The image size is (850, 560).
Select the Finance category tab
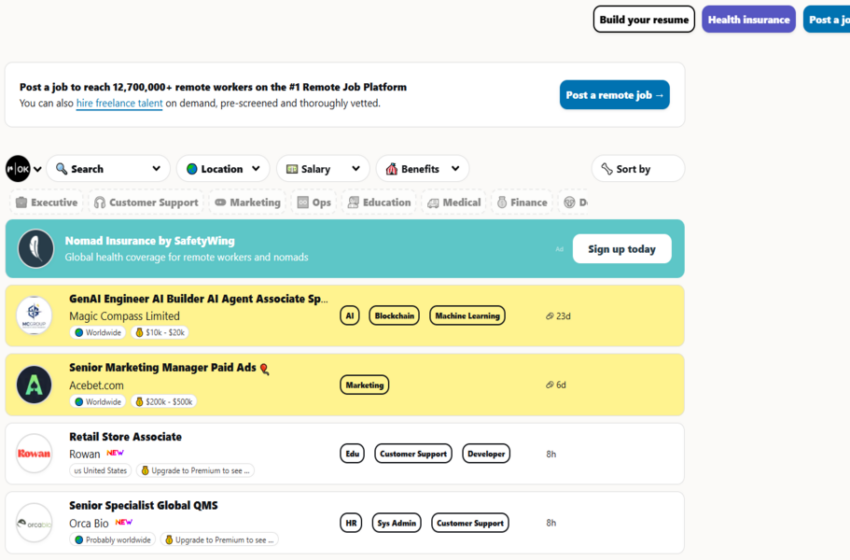click(522, 202)
